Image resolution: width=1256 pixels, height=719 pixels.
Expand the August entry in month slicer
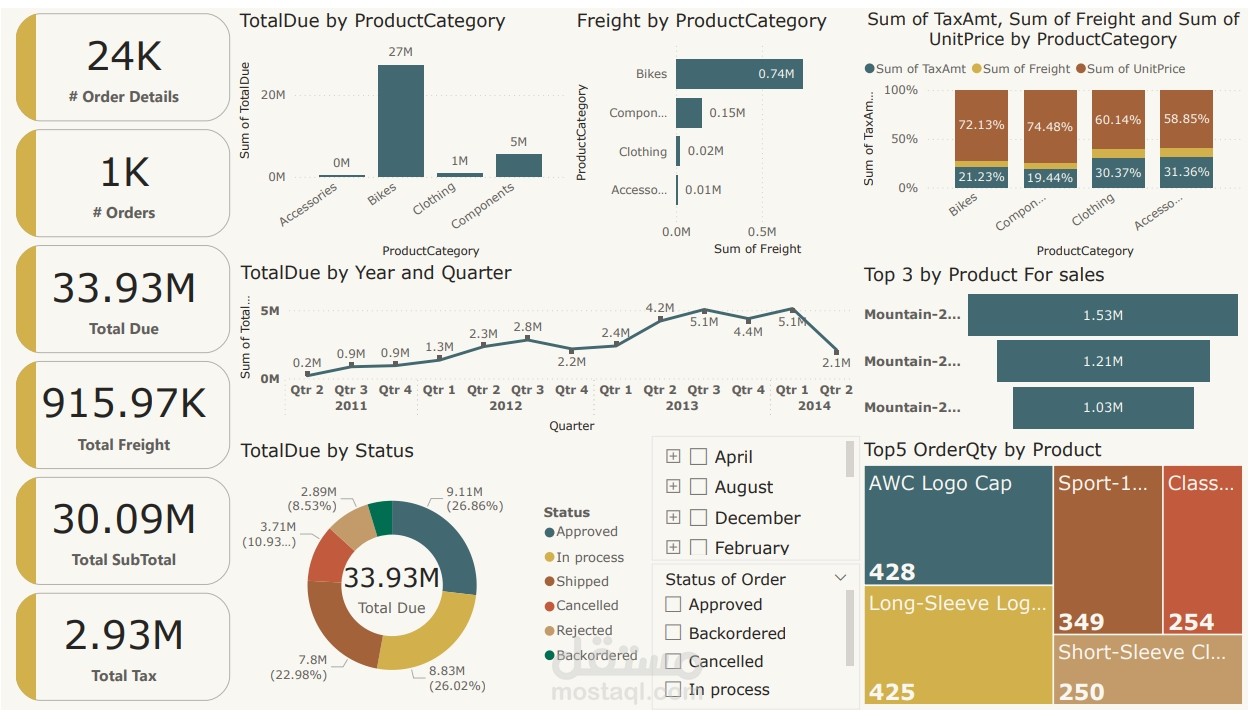tap(675, 487)
